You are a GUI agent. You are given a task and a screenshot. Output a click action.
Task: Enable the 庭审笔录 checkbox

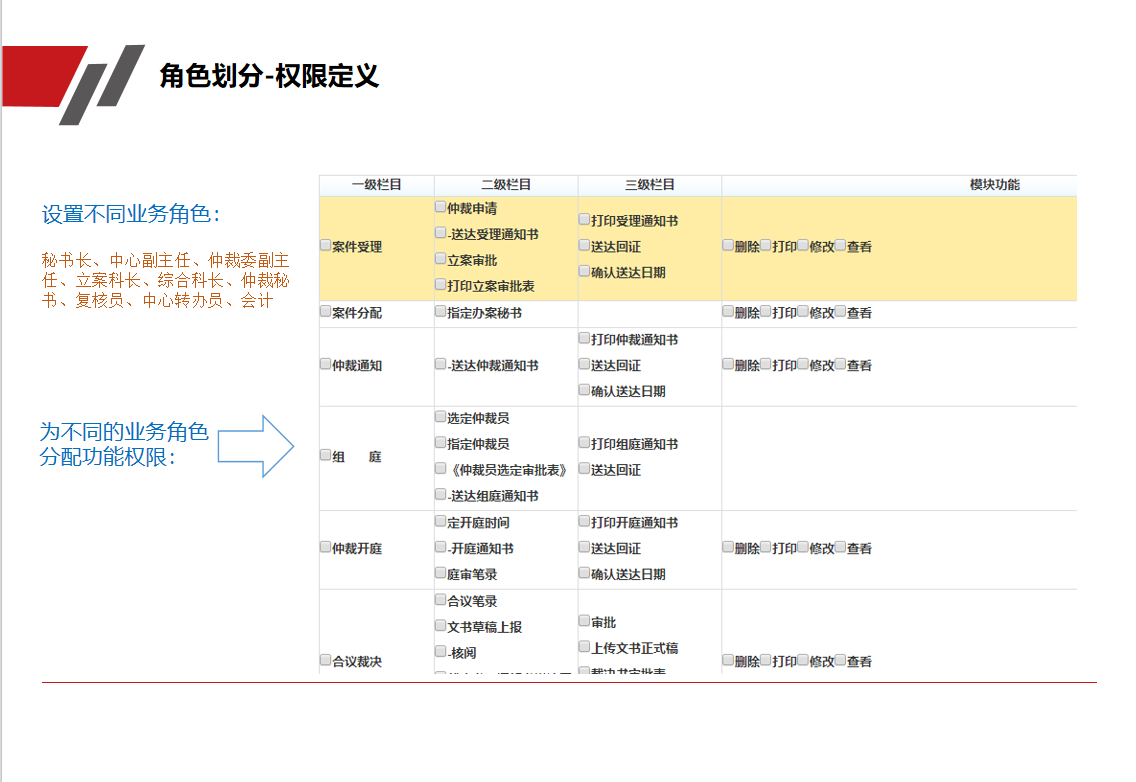click(441, 573)
